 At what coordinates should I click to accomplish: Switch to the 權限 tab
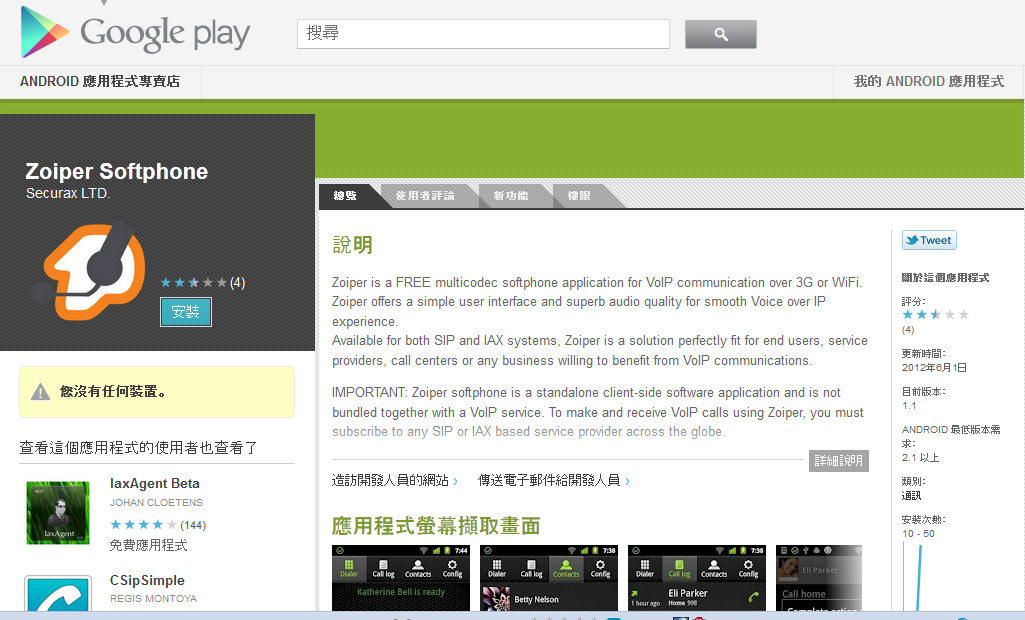[579, 196]
